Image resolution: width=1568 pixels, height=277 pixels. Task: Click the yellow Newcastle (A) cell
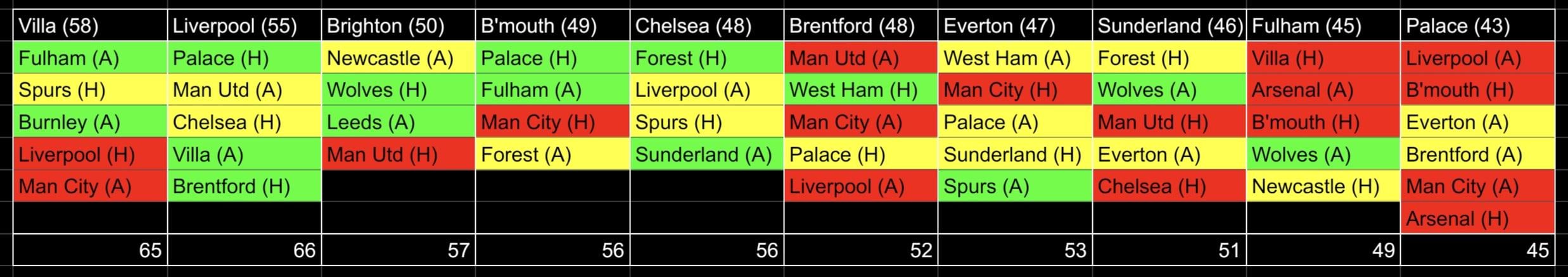pyautogui.click(x=398, y=58)
